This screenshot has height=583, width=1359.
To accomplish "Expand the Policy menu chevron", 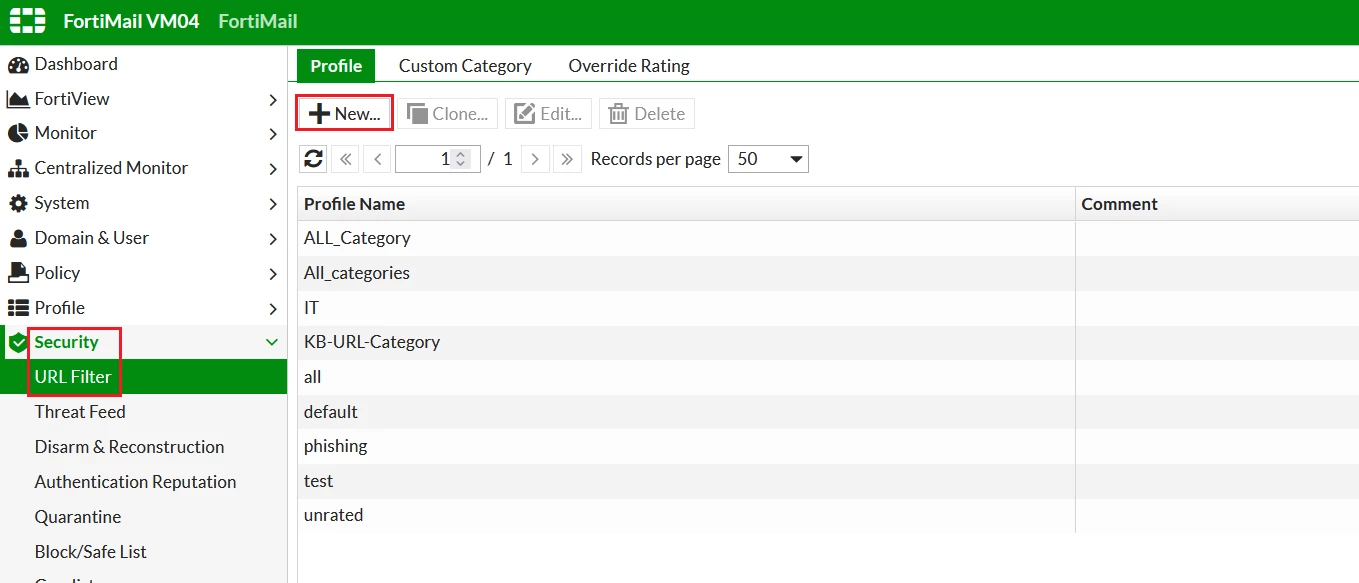I will [x=273, y=274].
